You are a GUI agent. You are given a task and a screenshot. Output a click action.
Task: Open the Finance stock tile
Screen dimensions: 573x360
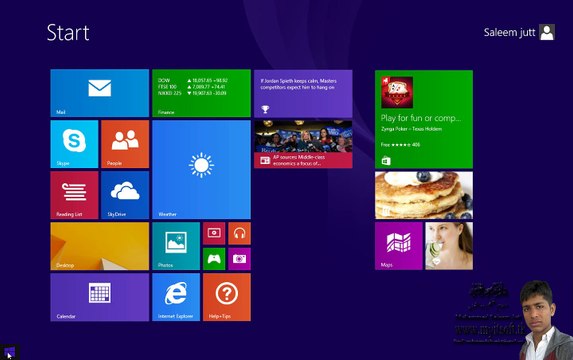(201, 93)
